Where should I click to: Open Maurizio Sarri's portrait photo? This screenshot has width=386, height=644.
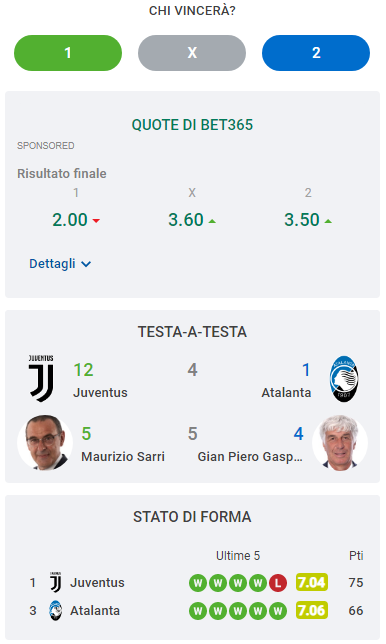pos(45,443)
